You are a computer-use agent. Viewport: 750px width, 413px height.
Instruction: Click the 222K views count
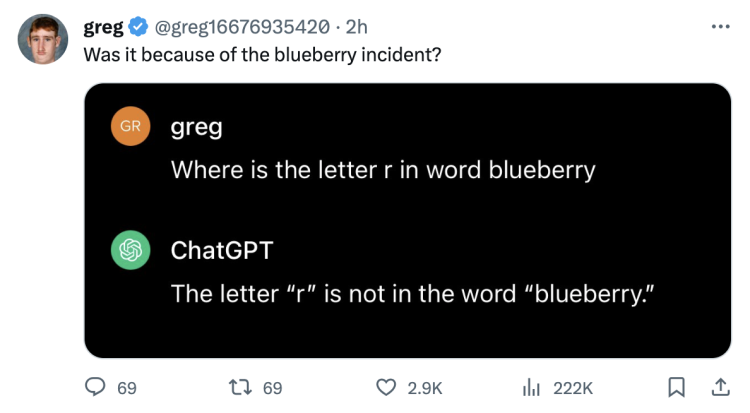(573, 388)
